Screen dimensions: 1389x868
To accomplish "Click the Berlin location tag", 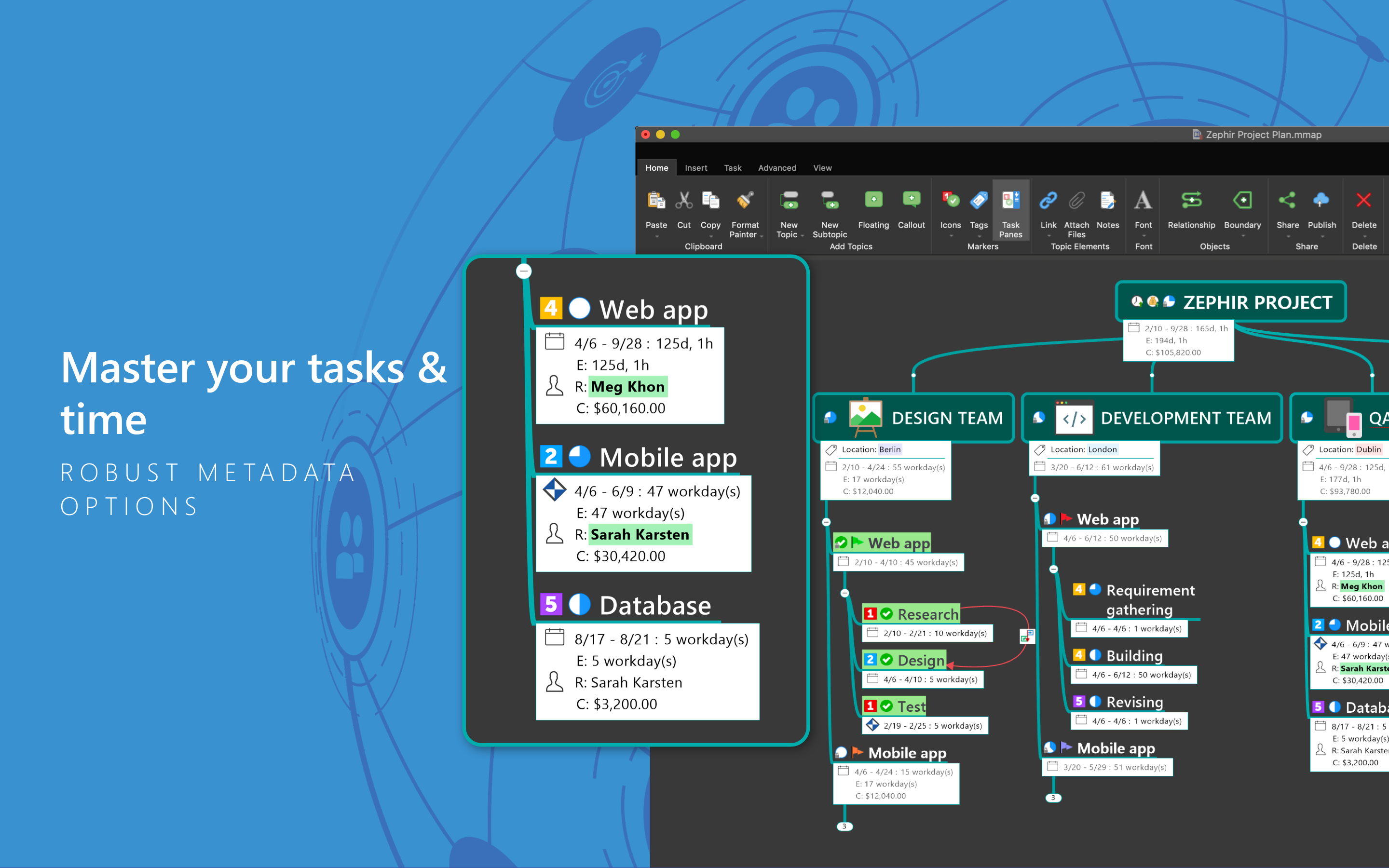I will tap(890, 449).
